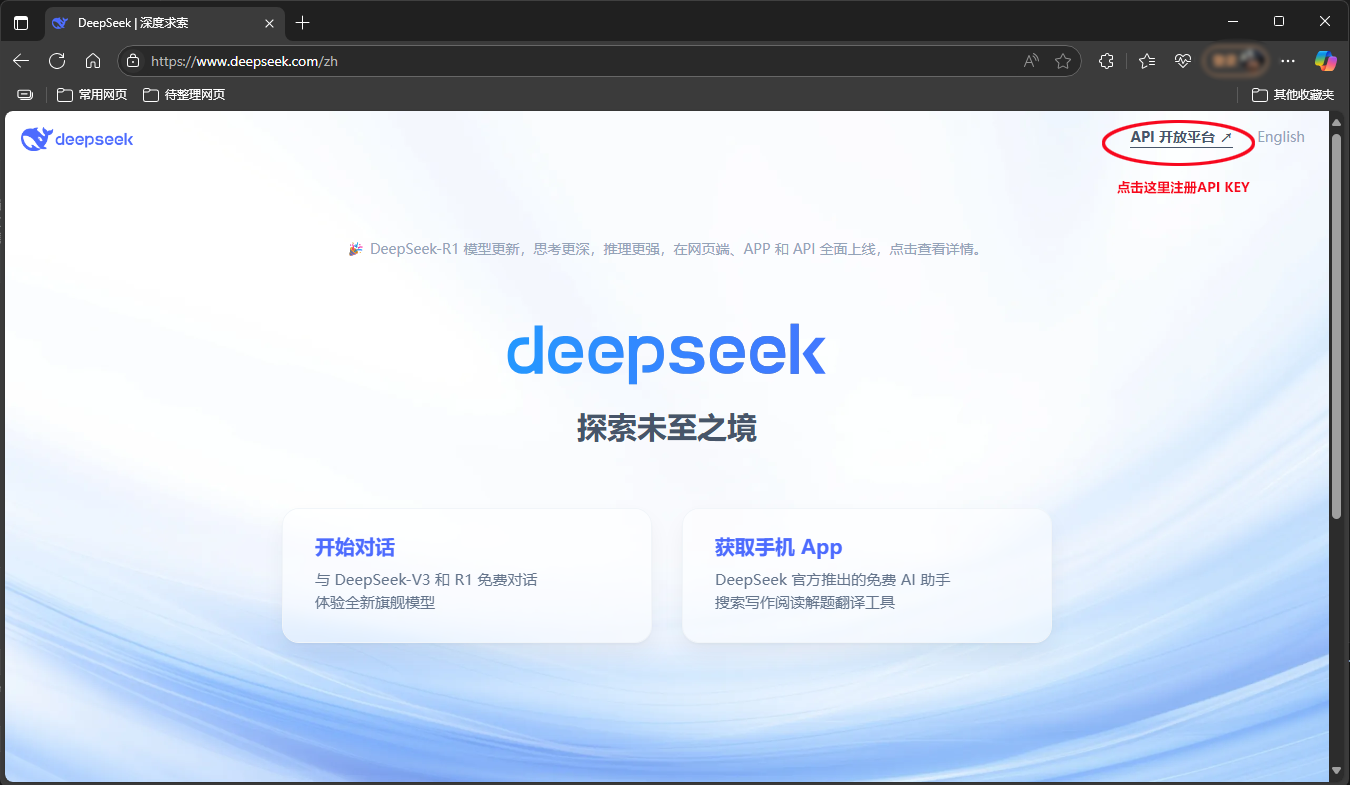View site info via the lock icon

pyautogui.click(x=133, y=61)
